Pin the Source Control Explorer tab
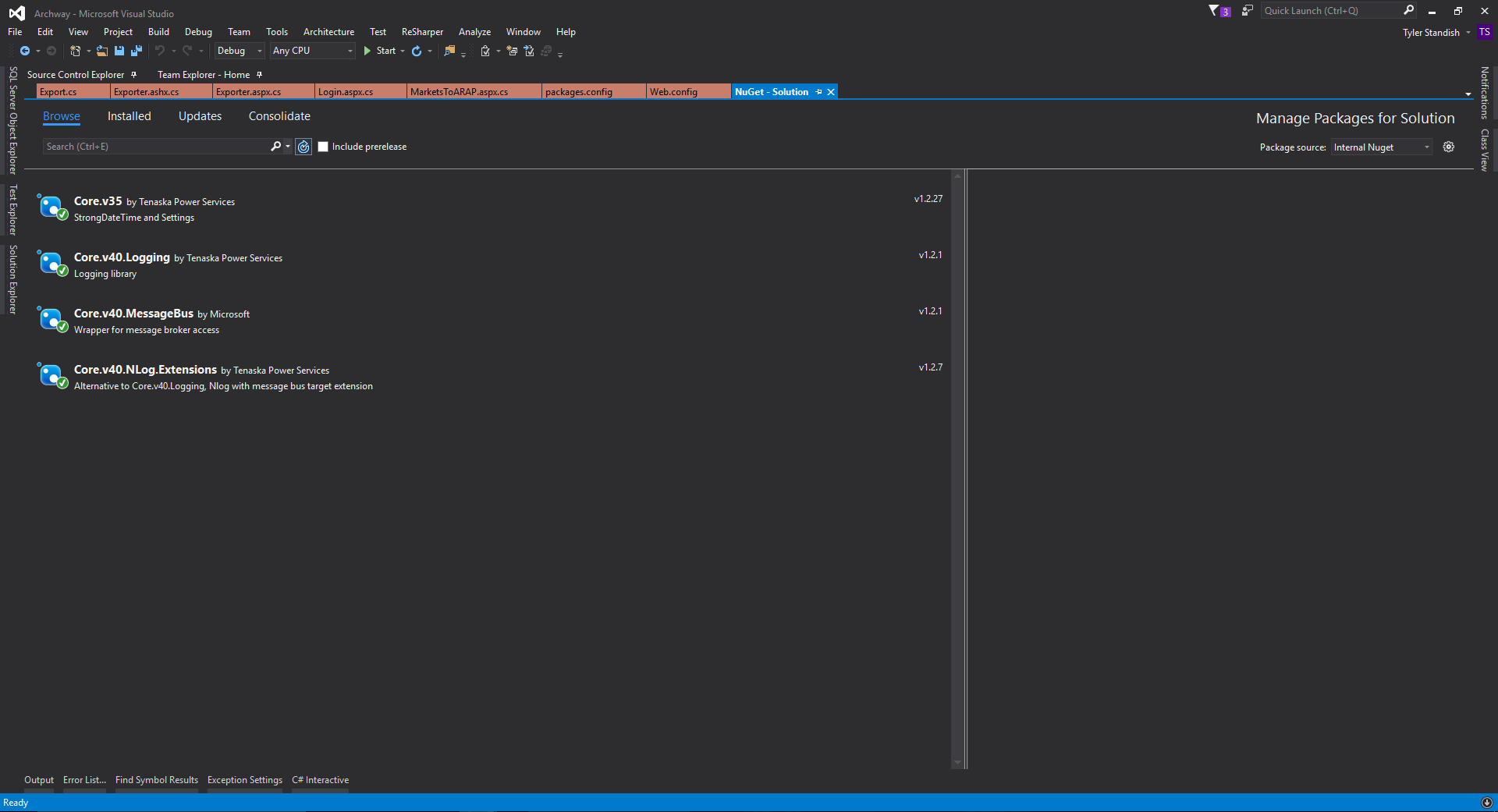This screenshot has height=812, width=1498. (x=133, y=75)
